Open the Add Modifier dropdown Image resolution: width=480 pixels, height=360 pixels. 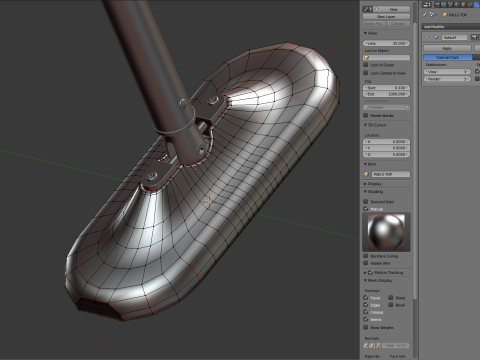[x=451, y=26]
